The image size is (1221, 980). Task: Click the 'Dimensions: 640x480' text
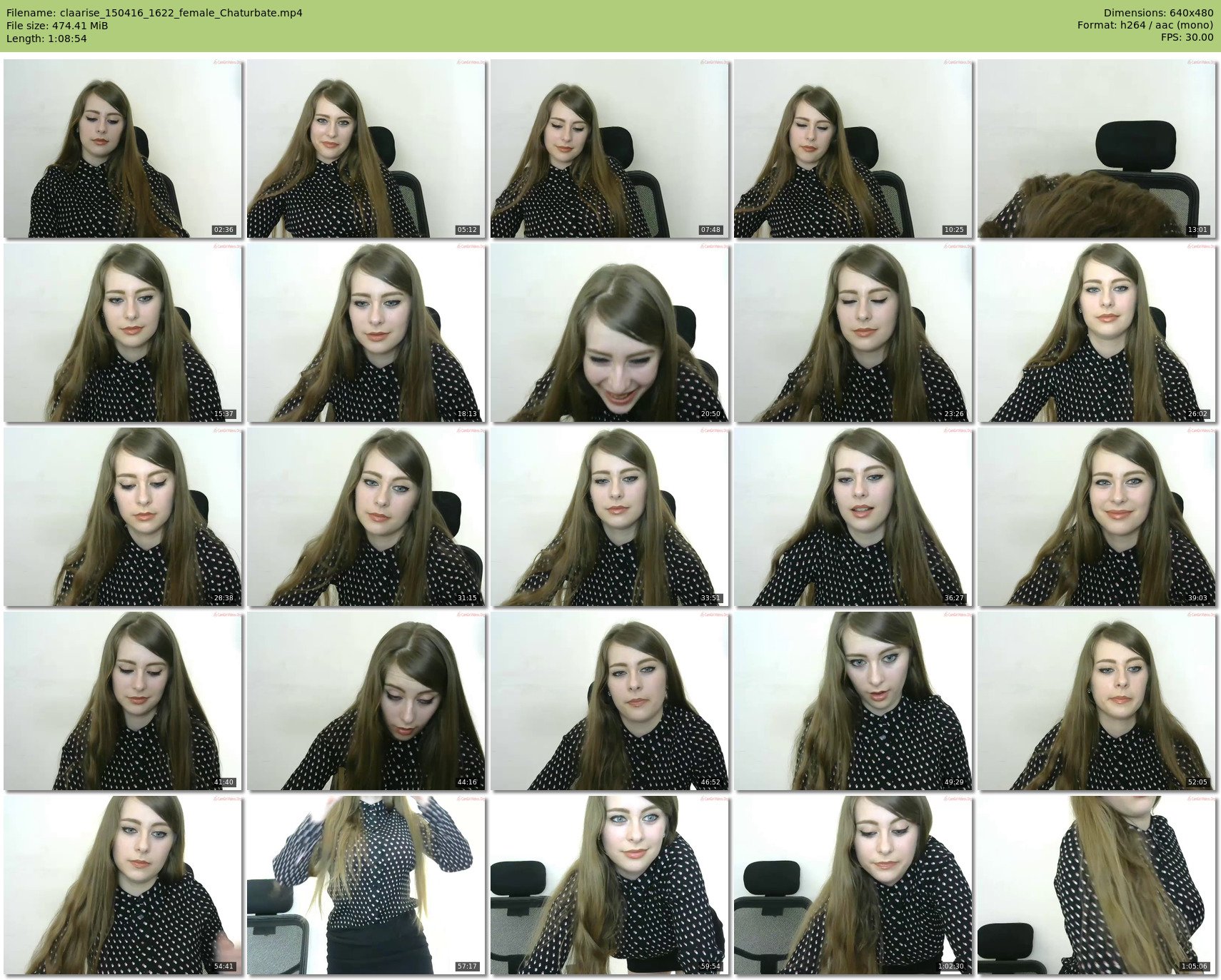click(1158, 13)
